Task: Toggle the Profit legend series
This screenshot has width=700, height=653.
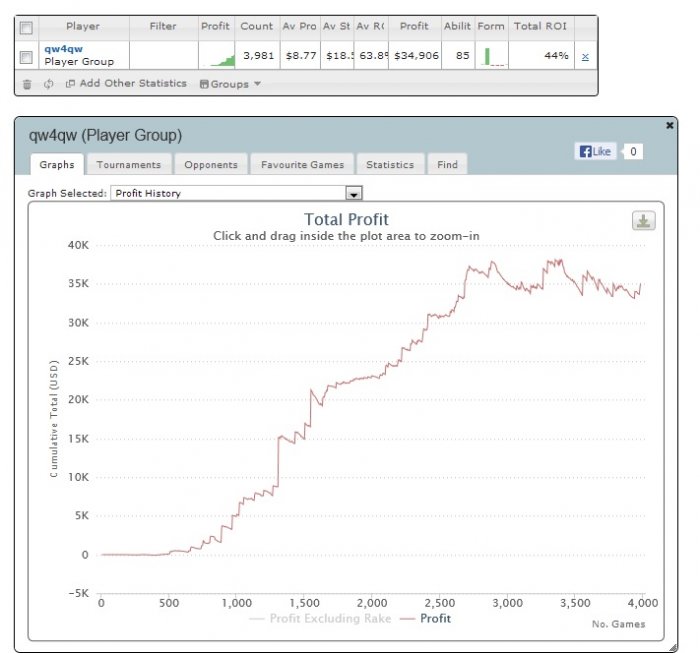Action: [425, 619]
